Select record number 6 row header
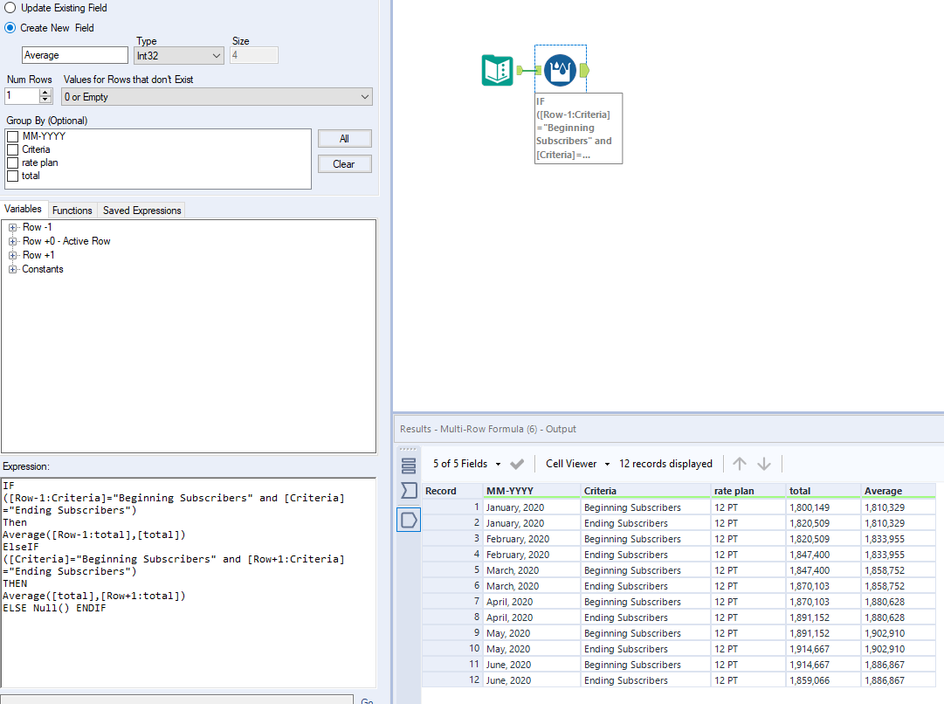Image resolution: width=944 pixels, height=704 pixels. (452, 586)
